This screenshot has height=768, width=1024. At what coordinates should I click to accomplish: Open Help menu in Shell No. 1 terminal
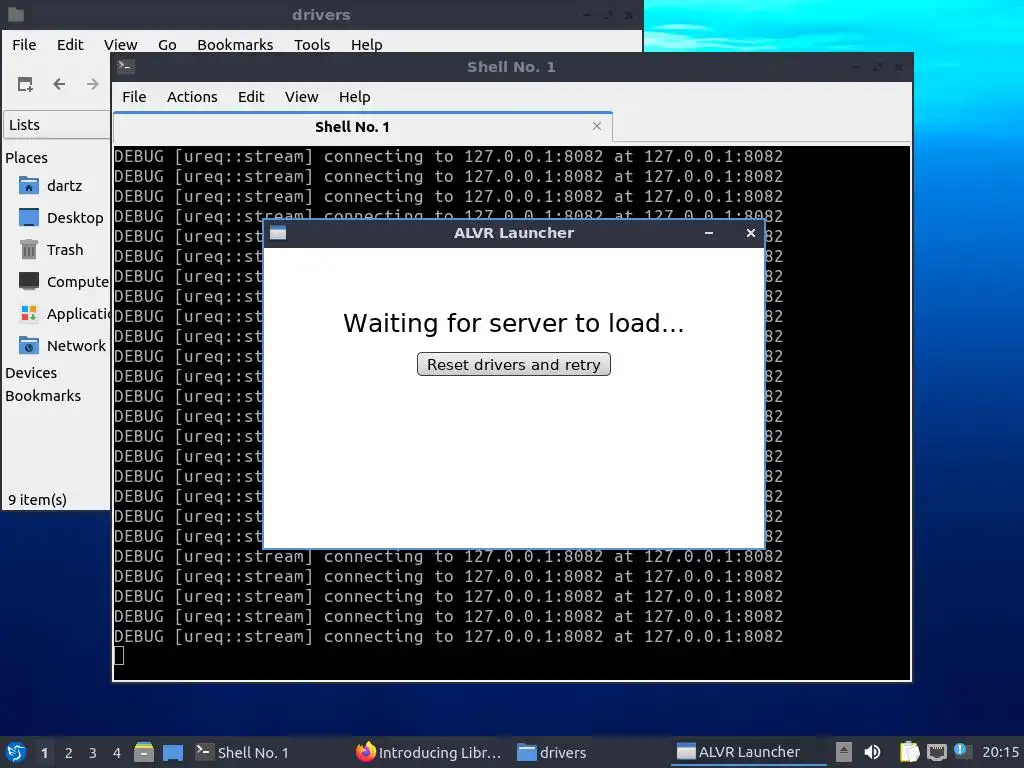tap(355, 97)
